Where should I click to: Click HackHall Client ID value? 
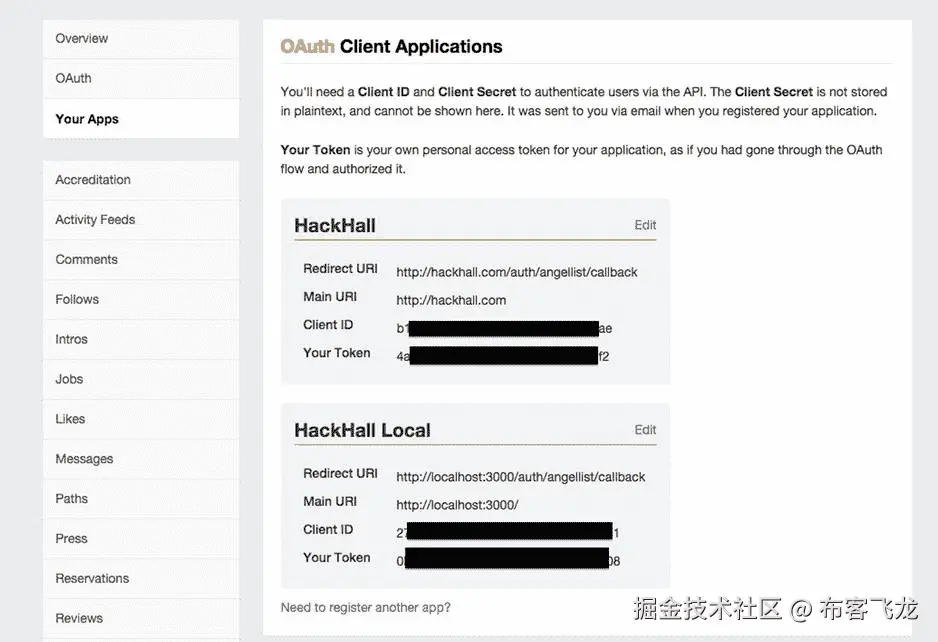[x=504, y=328]
